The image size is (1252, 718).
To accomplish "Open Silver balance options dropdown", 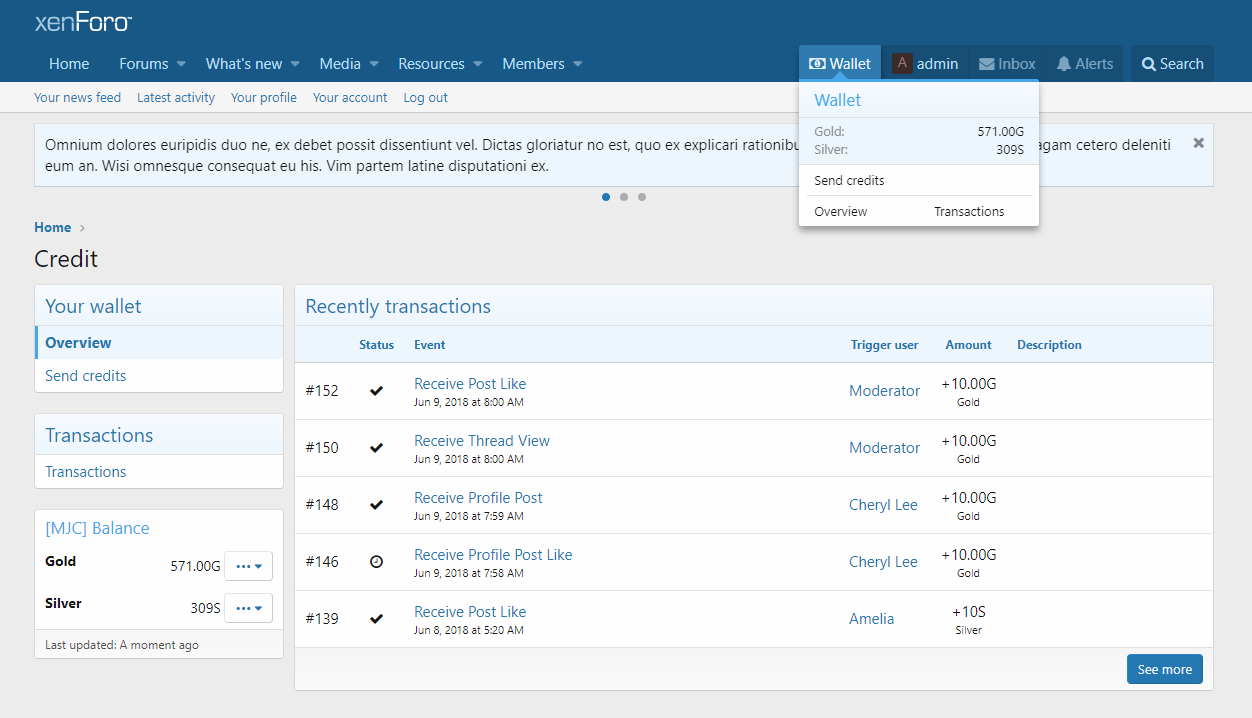I will pyautogui.click(x=248, y=608).
